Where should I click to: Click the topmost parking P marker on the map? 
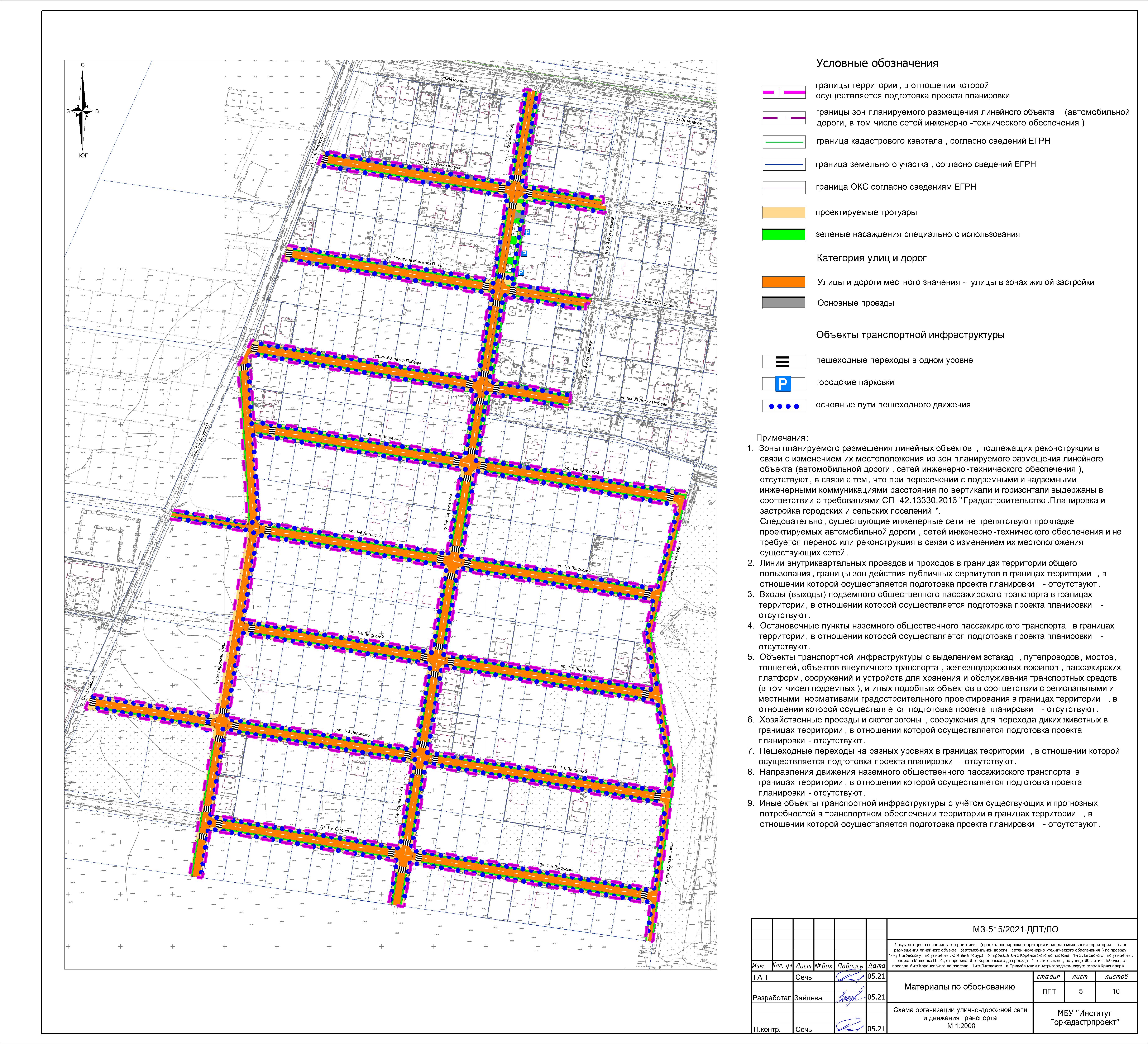pos(527,232)
